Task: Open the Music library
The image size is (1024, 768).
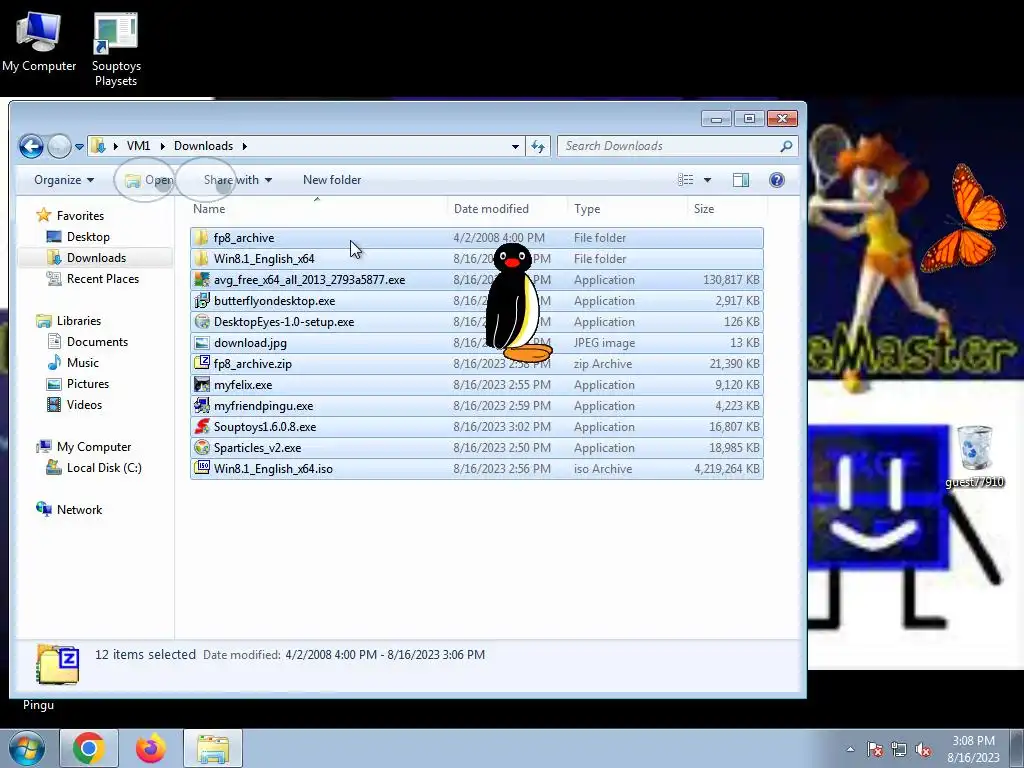Action: [82, 362]
